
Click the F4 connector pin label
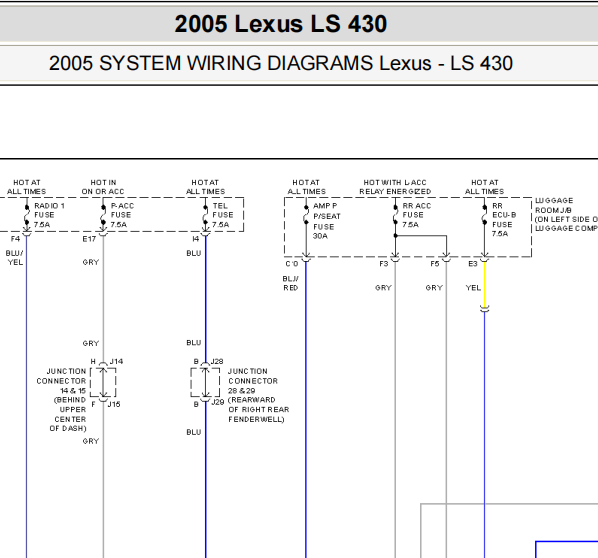[15, 239]
